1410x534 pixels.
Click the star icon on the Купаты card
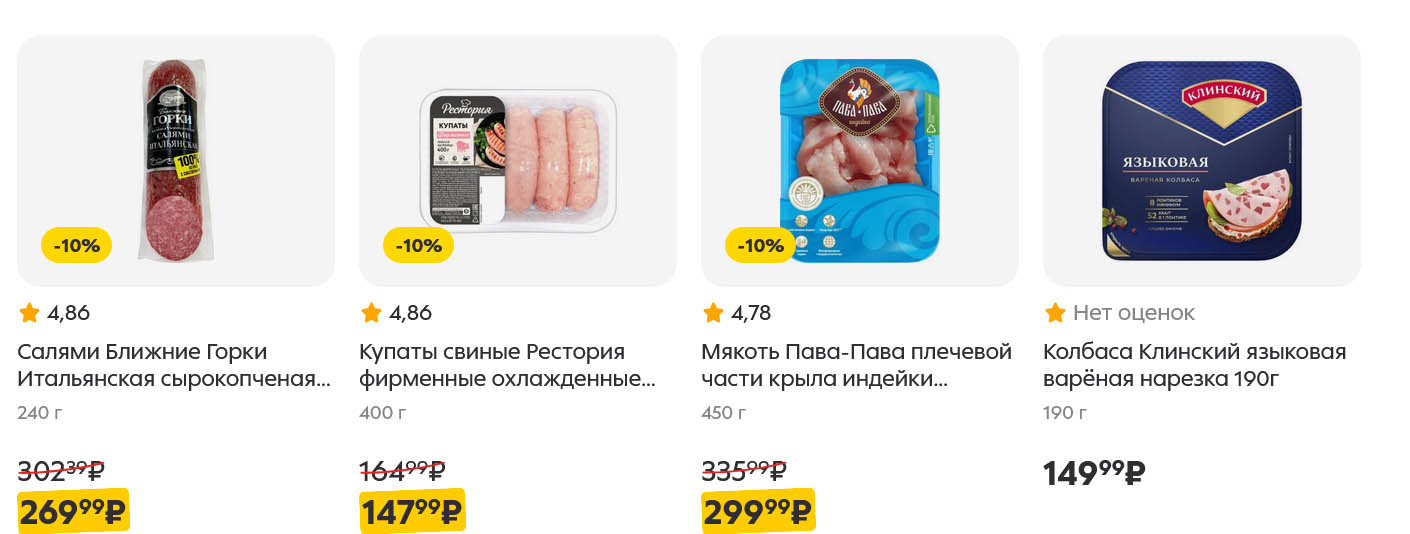[x=371, y=313]
